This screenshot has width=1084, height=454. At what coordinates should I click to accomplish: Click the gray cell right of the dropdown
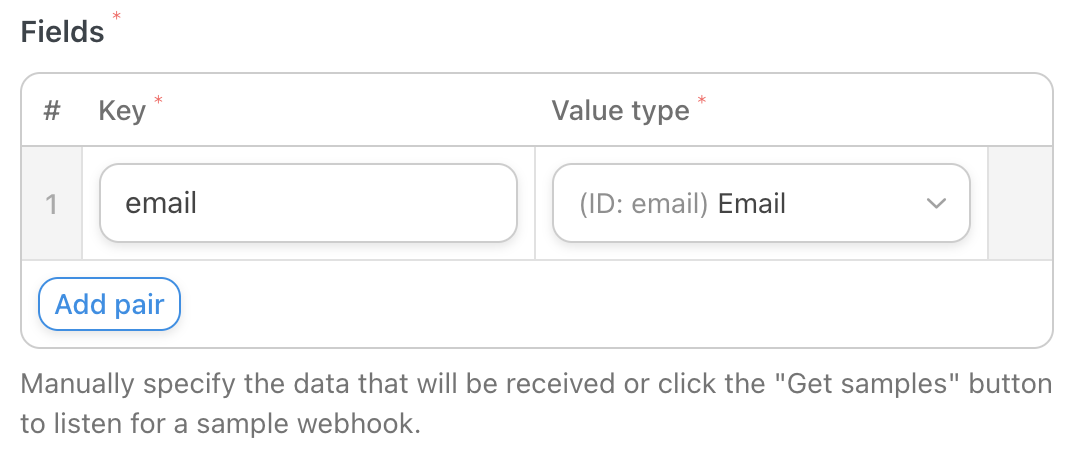[1020, 204]
